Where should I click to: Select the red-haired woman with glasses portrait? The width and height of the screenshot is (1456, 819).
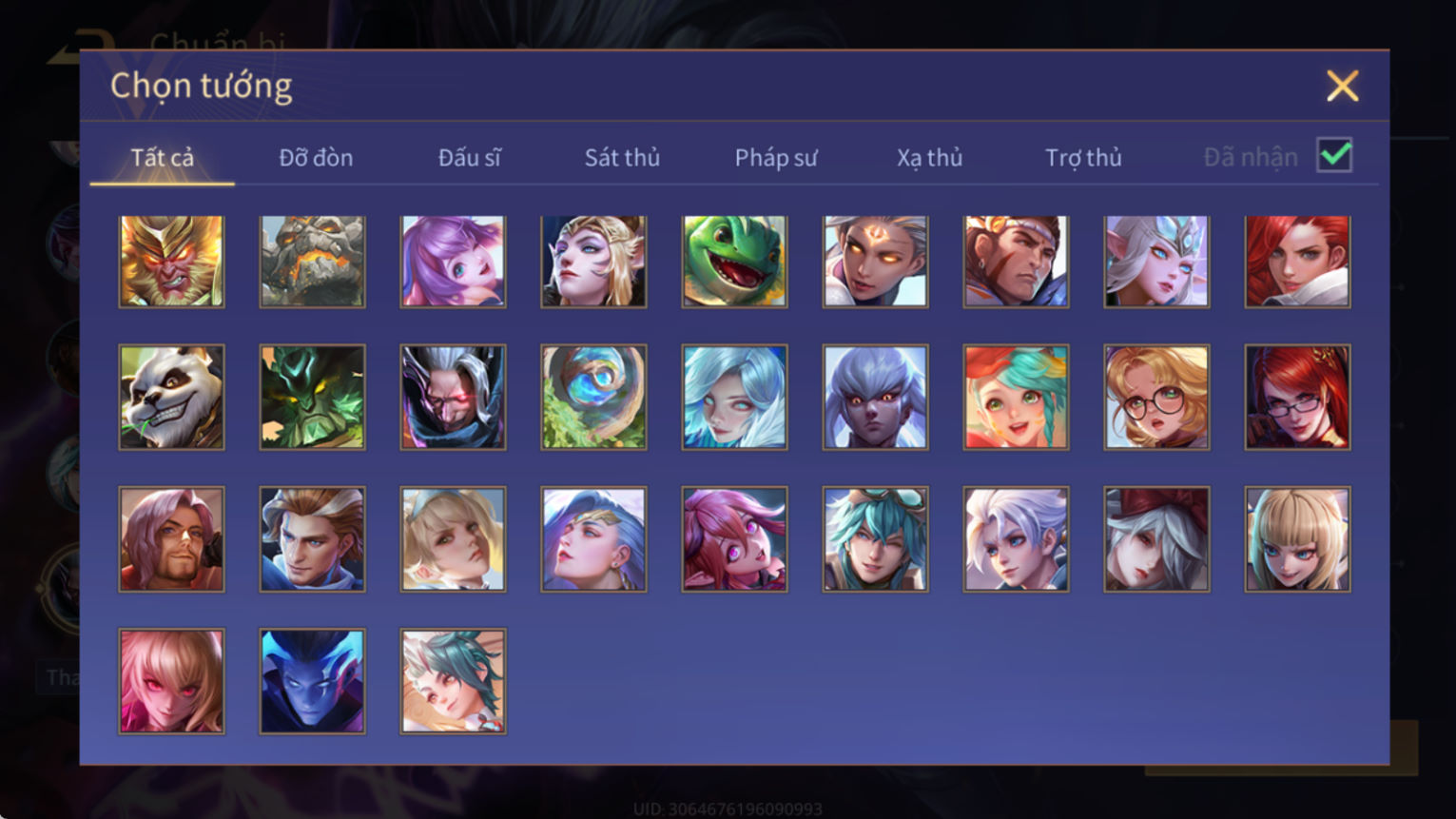tap(1297, 397)
